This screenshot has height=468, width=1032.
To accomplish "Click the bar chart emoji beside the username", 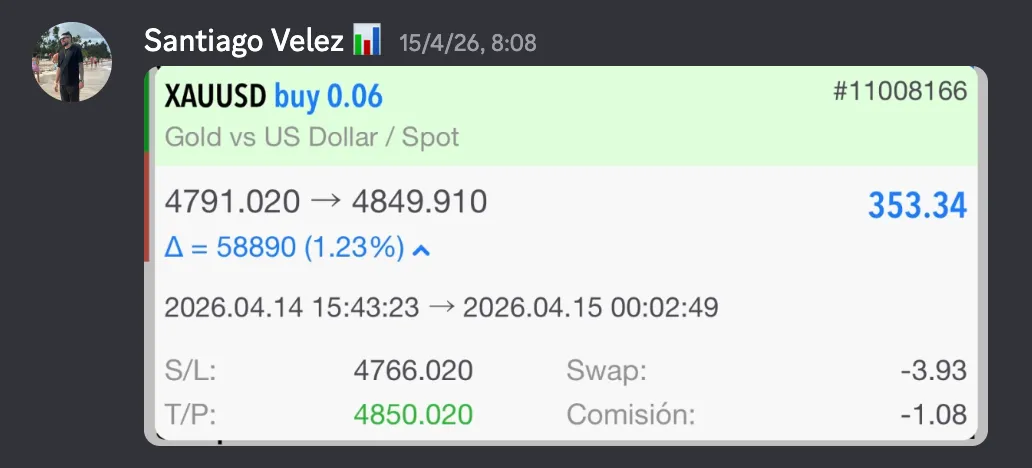I will click(x=367, y=40).
